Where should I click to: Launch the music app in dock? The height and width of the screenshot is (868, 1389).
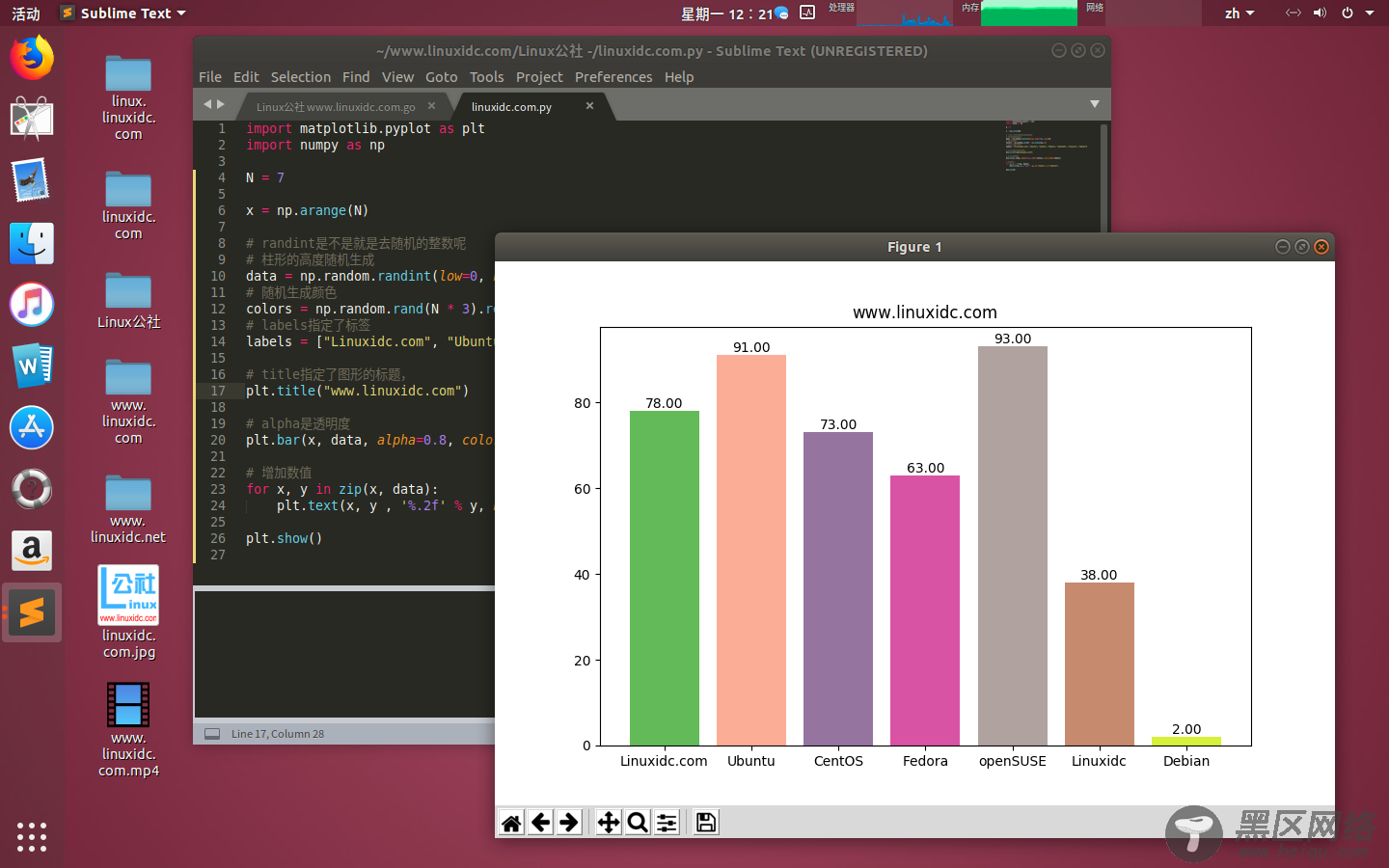tap(32, 305)
